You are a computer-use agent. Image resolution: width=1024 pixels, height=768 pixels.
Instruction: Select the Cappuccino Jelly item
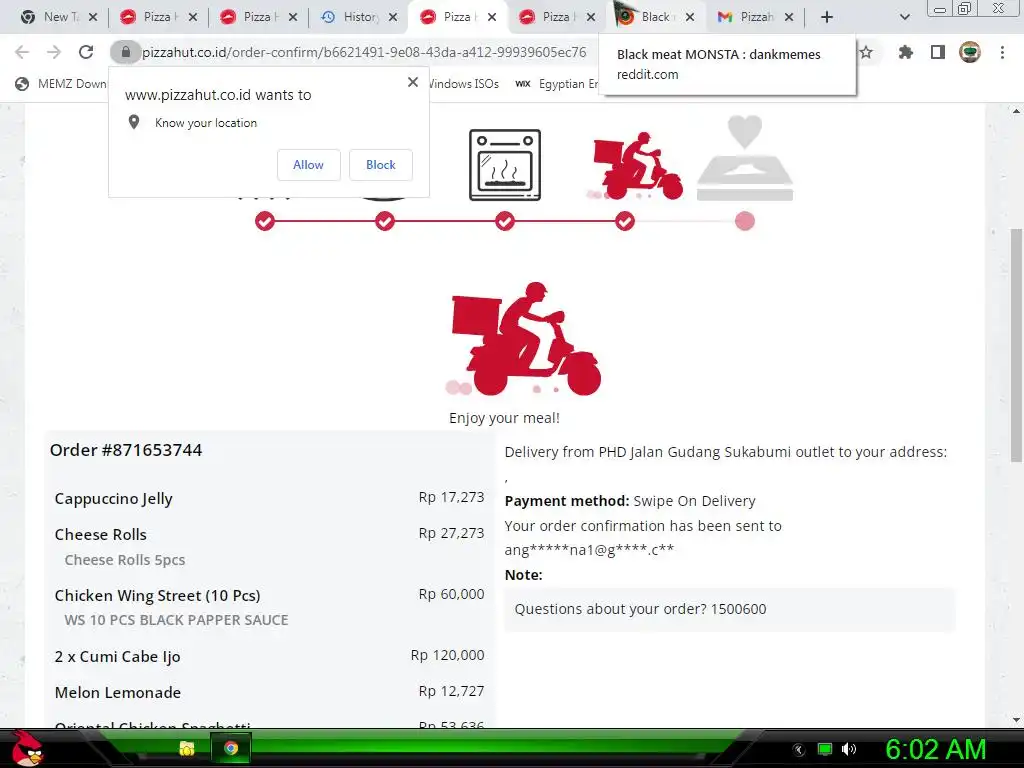coord(114,499)
